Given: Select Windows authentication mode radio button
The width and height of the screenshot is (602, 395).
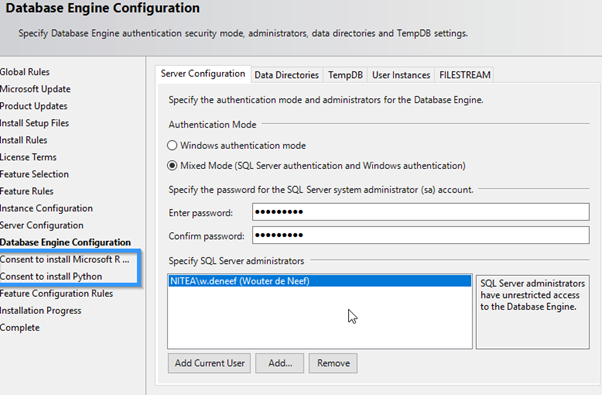Looking at the screenshot, I should point(172,145).
